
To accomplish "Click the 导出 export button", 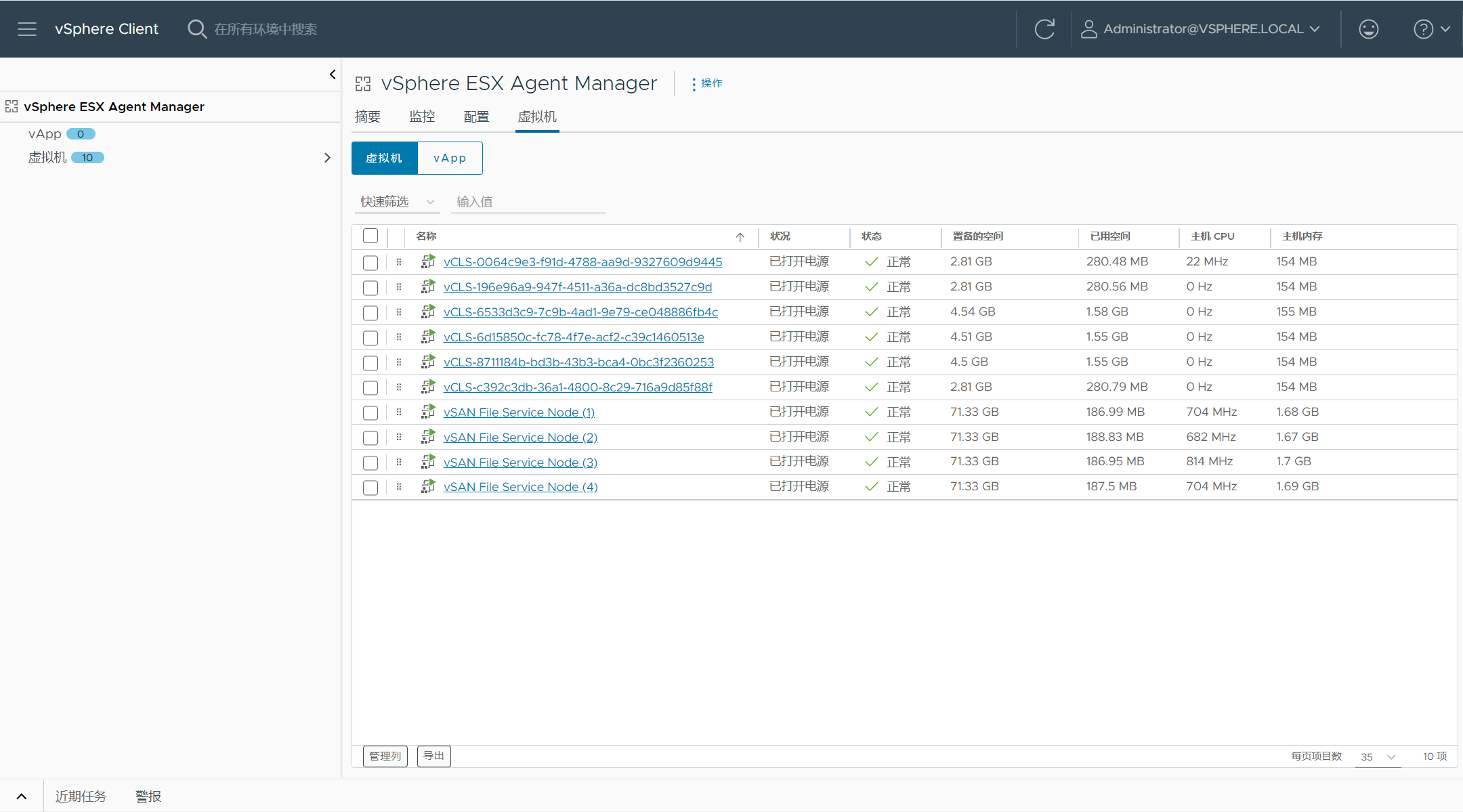I will (x=434, y=756).
